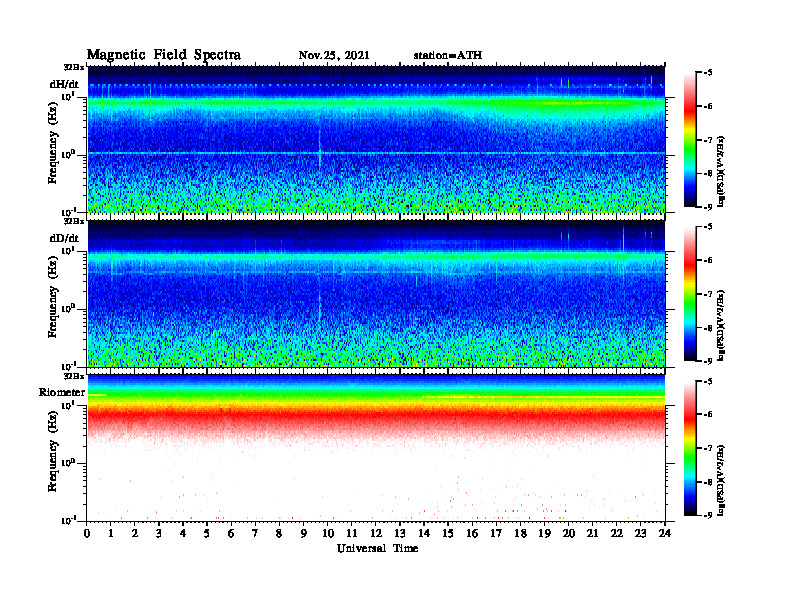Click hour 19 on the Universal Time axis
792x612 pixels.
(x=544, y=534)
